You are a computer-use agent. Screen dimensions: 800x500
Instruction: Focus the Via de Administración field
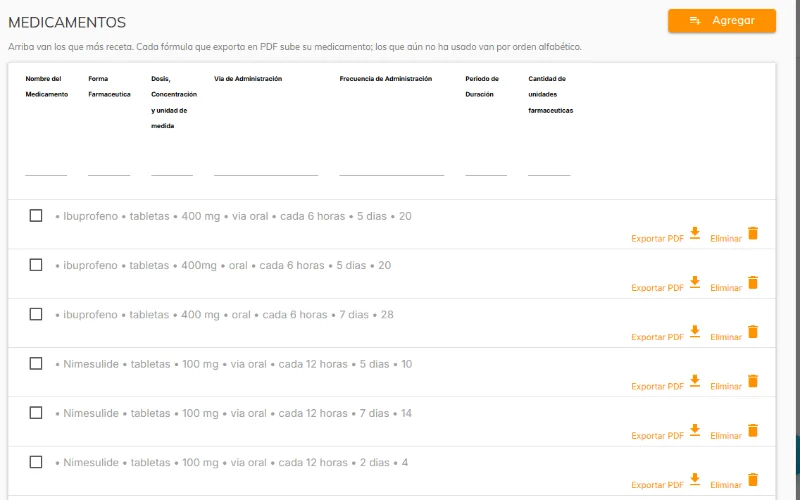[266, 168]
